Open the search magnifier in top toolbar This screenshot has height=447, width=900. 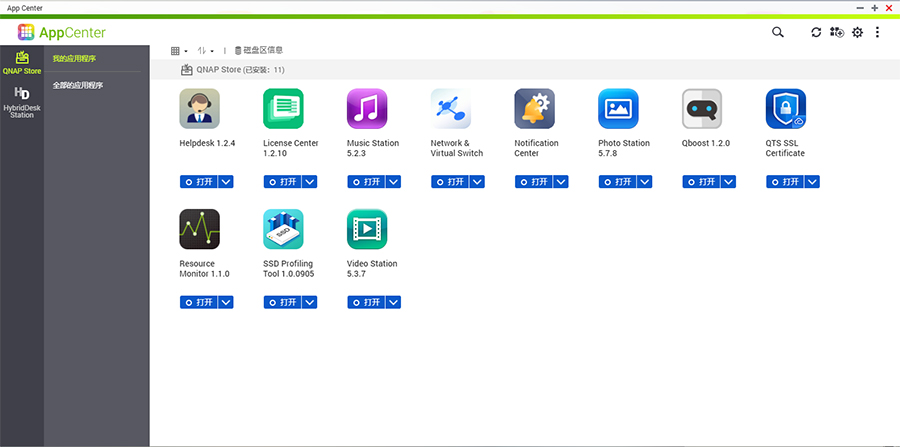pyautogui.click(x=778, y=33)
